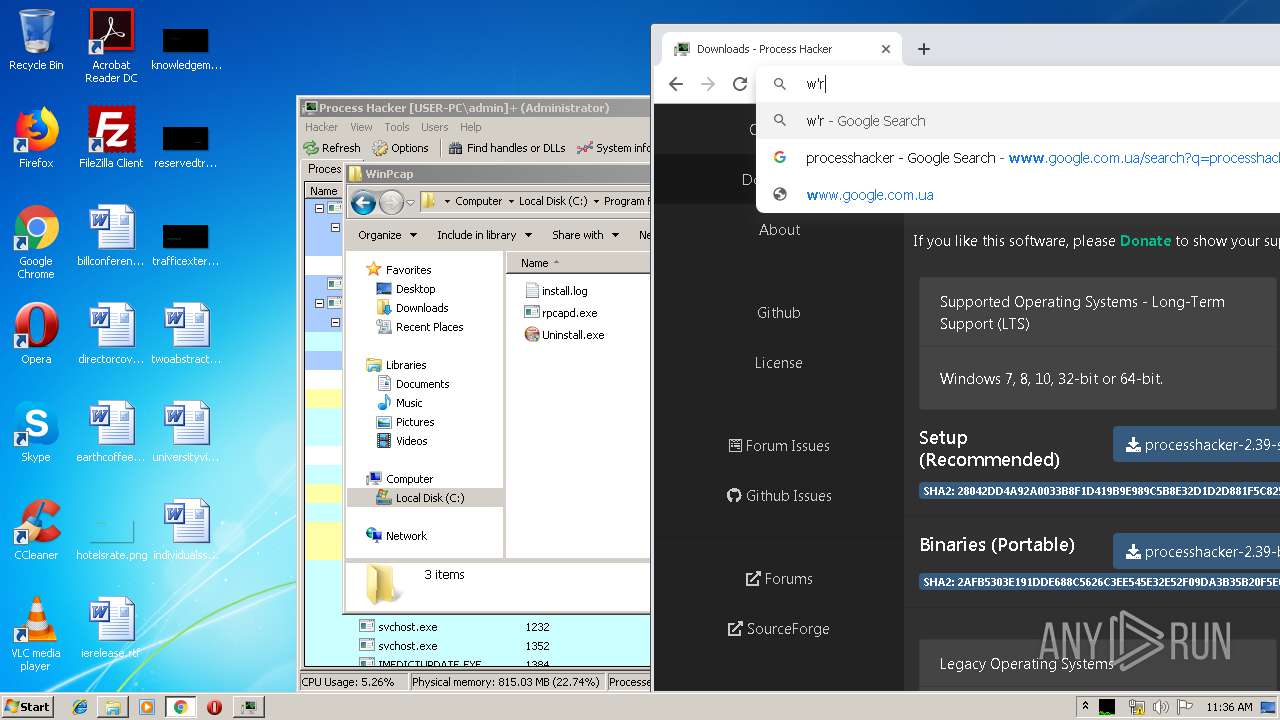Screen dimensions: 1280x720
Task: Launch FileZilla Client desktop shortcut
Action: [x=111, y=138]
